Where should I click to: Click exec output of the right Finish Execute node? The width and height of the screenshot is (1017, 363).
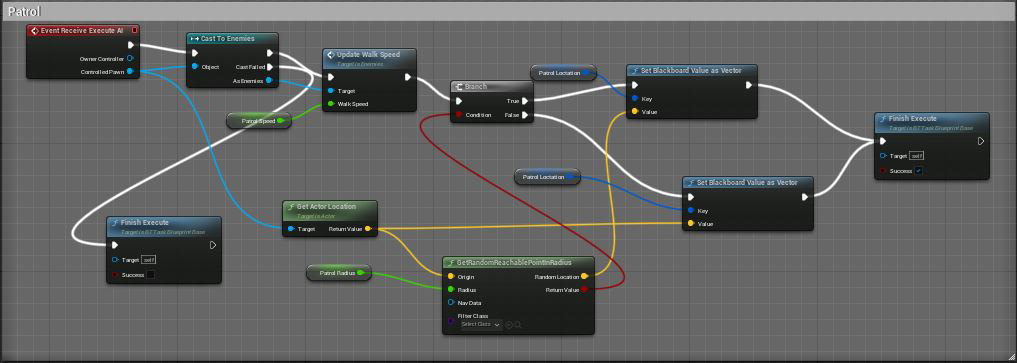[x=981, y=141]
